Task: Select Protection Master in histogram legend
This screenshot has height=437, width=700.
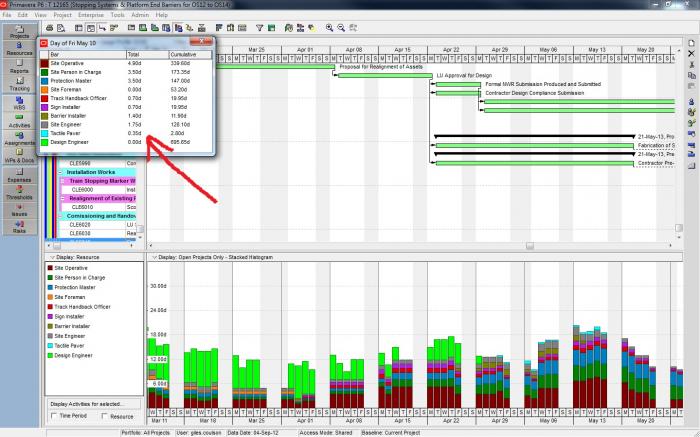Action: click(x=75, y=287)
